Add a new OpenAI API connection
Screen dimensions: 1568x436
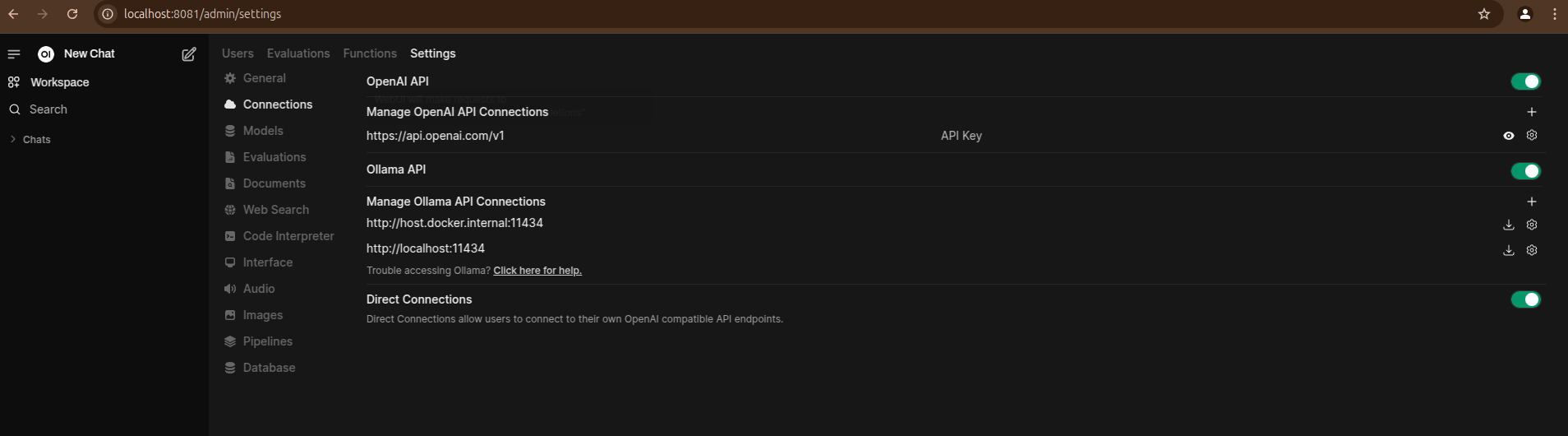pos(1532,112)
